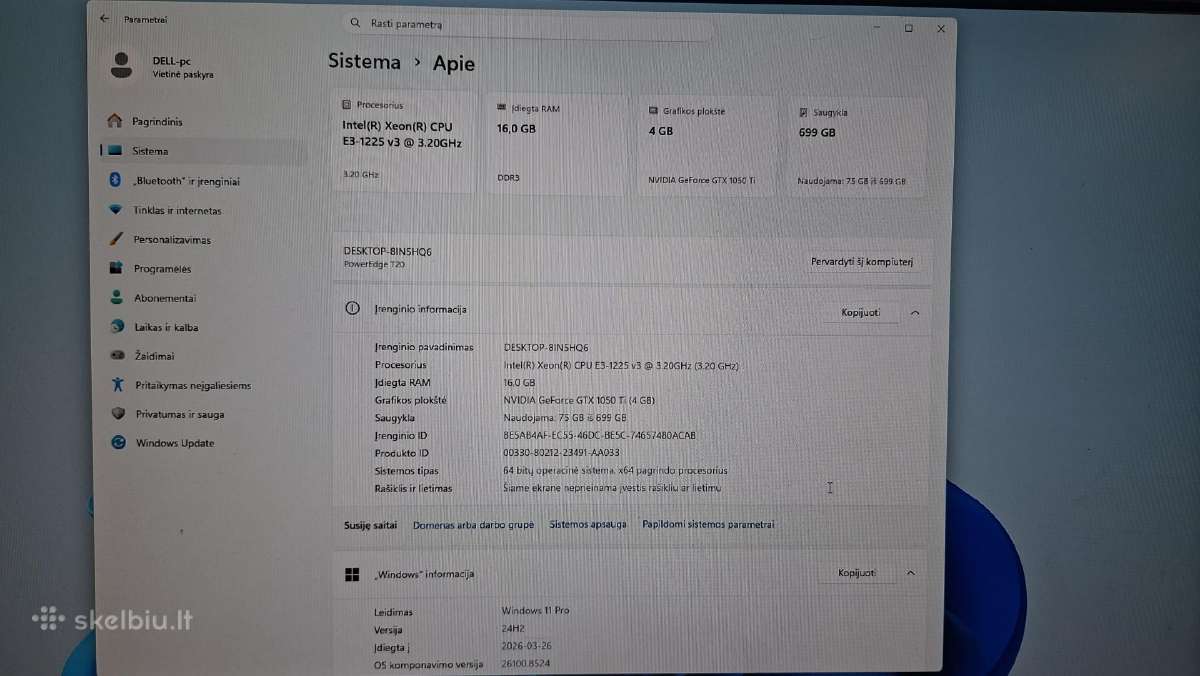Click the Windows Update arrows icon
Image resolution: width=1200 pixels, height=676 pixels.
[x=118, y=443]
